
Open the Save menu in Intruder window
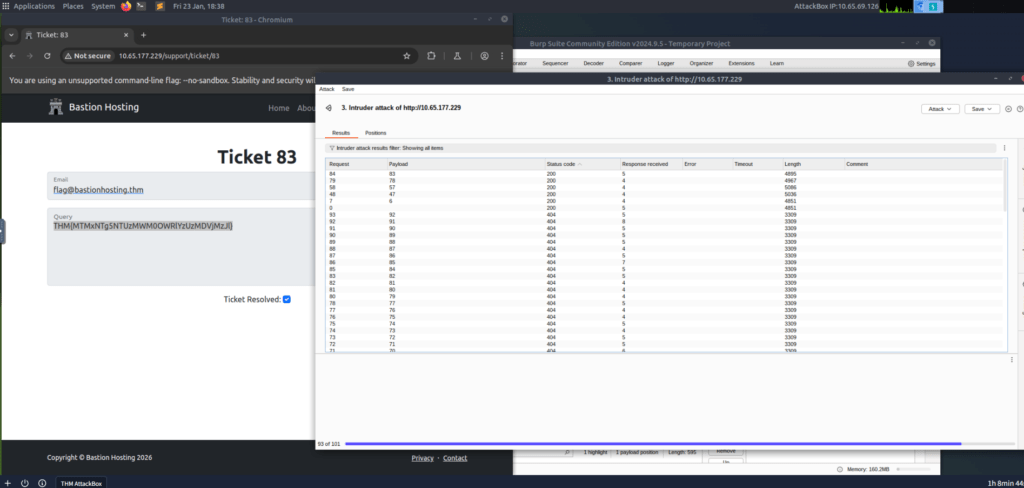[x=348, y=89]
